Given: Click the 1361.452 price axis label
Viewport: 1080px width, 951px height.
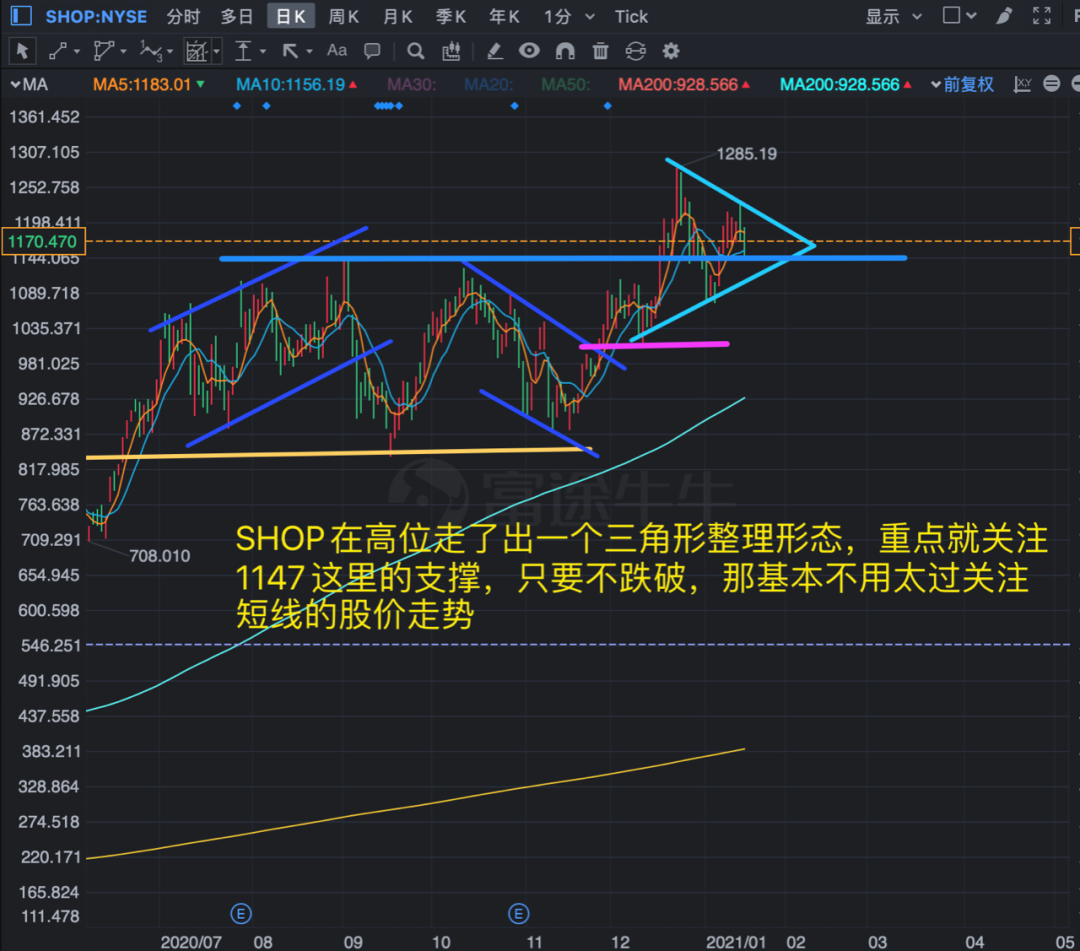Looking at the screenshot, I should pyautogui.click(x=44, y=117).
